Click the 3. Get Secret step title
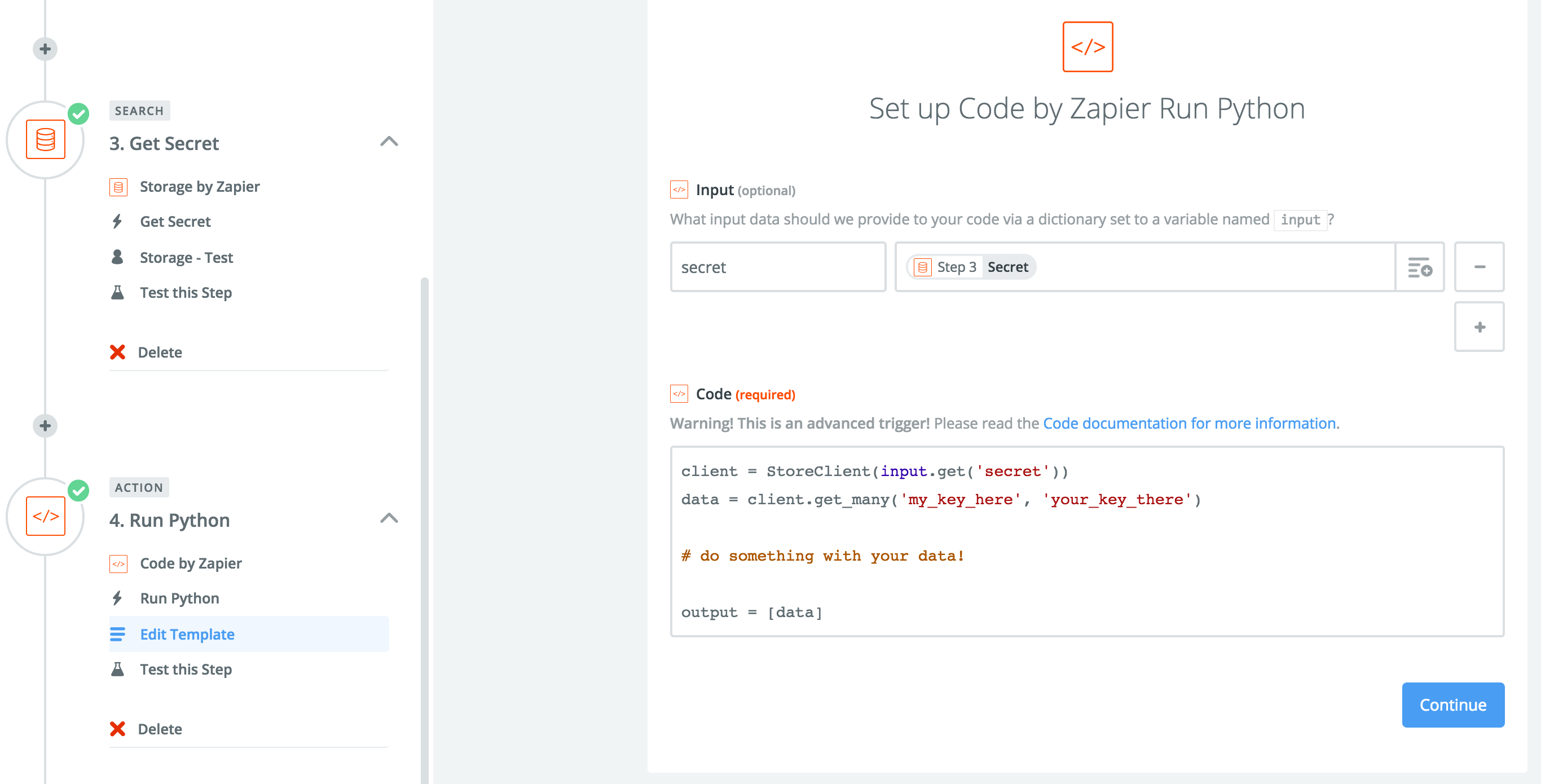 tap(164, 143)
